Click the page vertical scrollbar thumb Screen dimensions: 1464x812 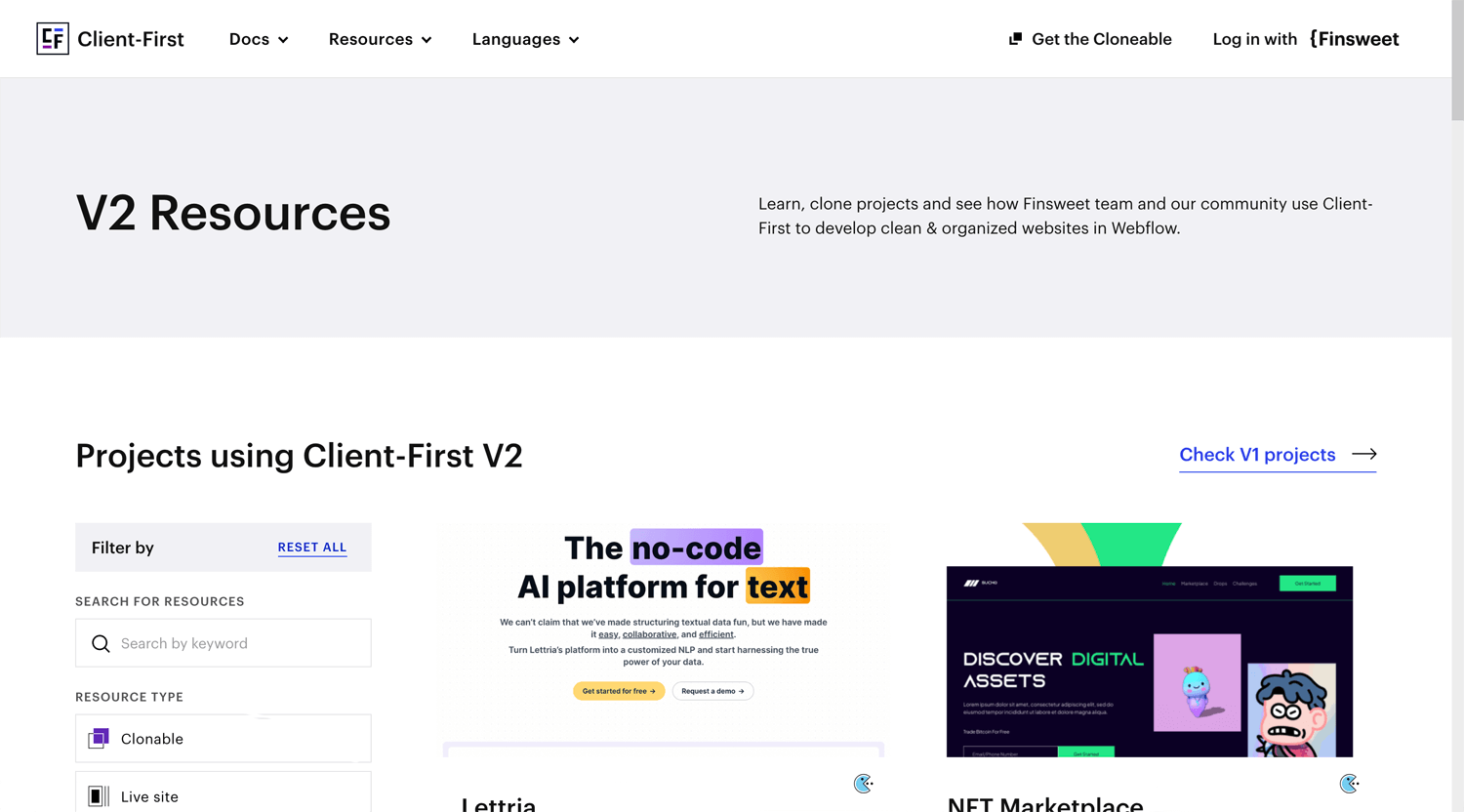click(1457, 61)
